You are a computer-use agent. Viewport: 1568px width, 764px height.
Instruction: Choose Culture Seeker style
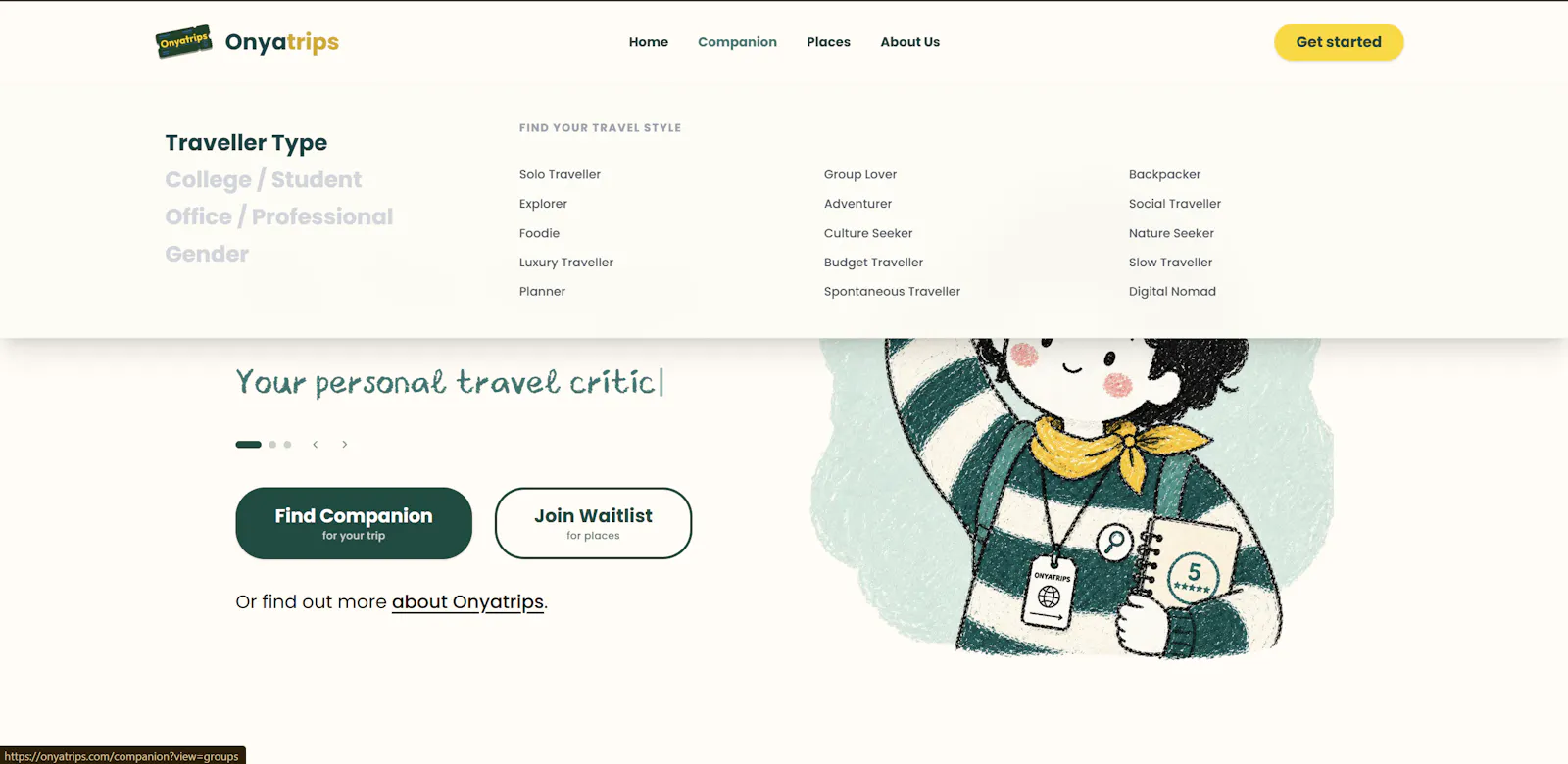pos(868,233)
